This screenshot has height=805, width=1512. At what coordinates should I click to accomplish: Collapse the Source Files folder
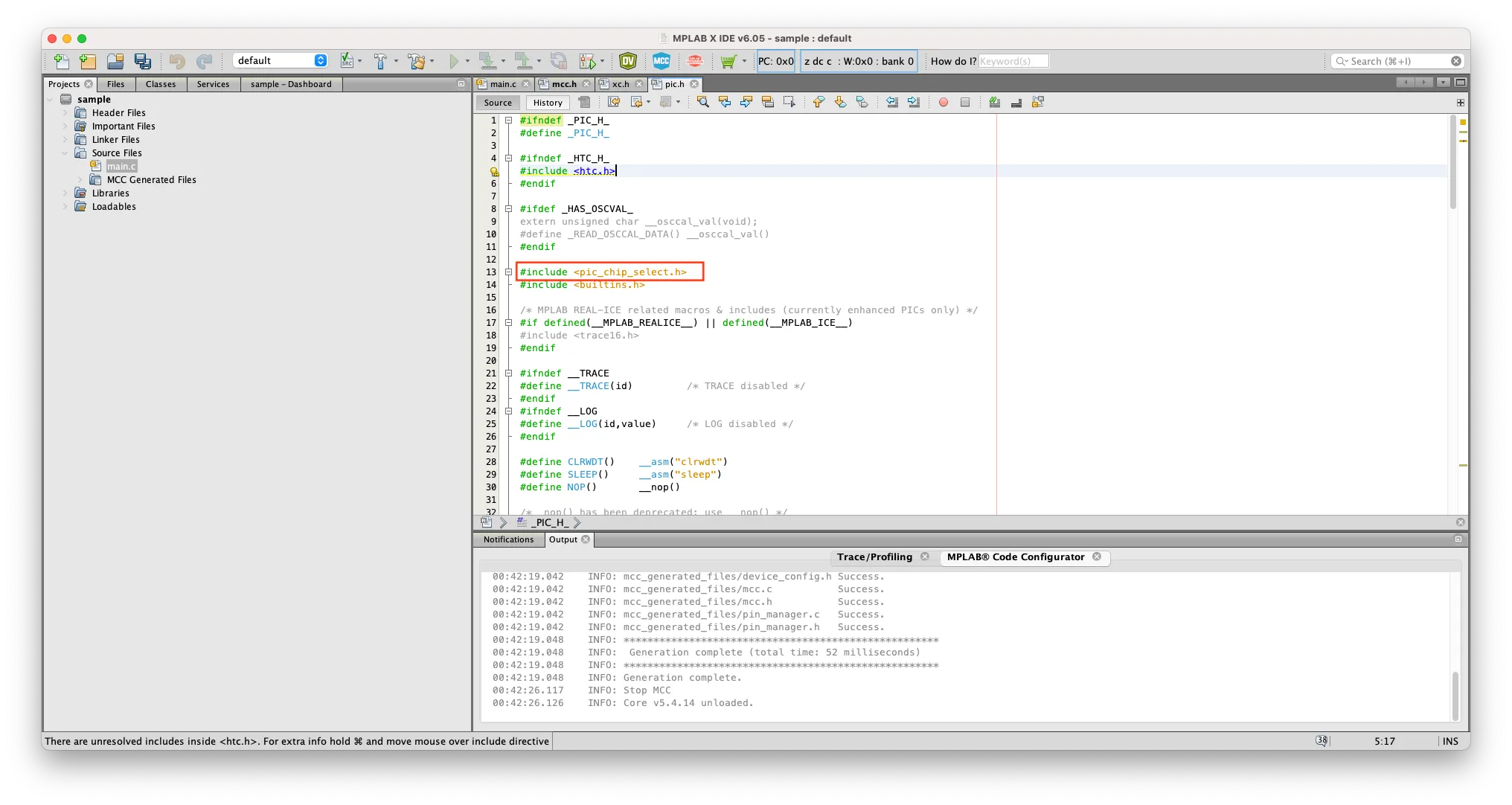[65, 153]
